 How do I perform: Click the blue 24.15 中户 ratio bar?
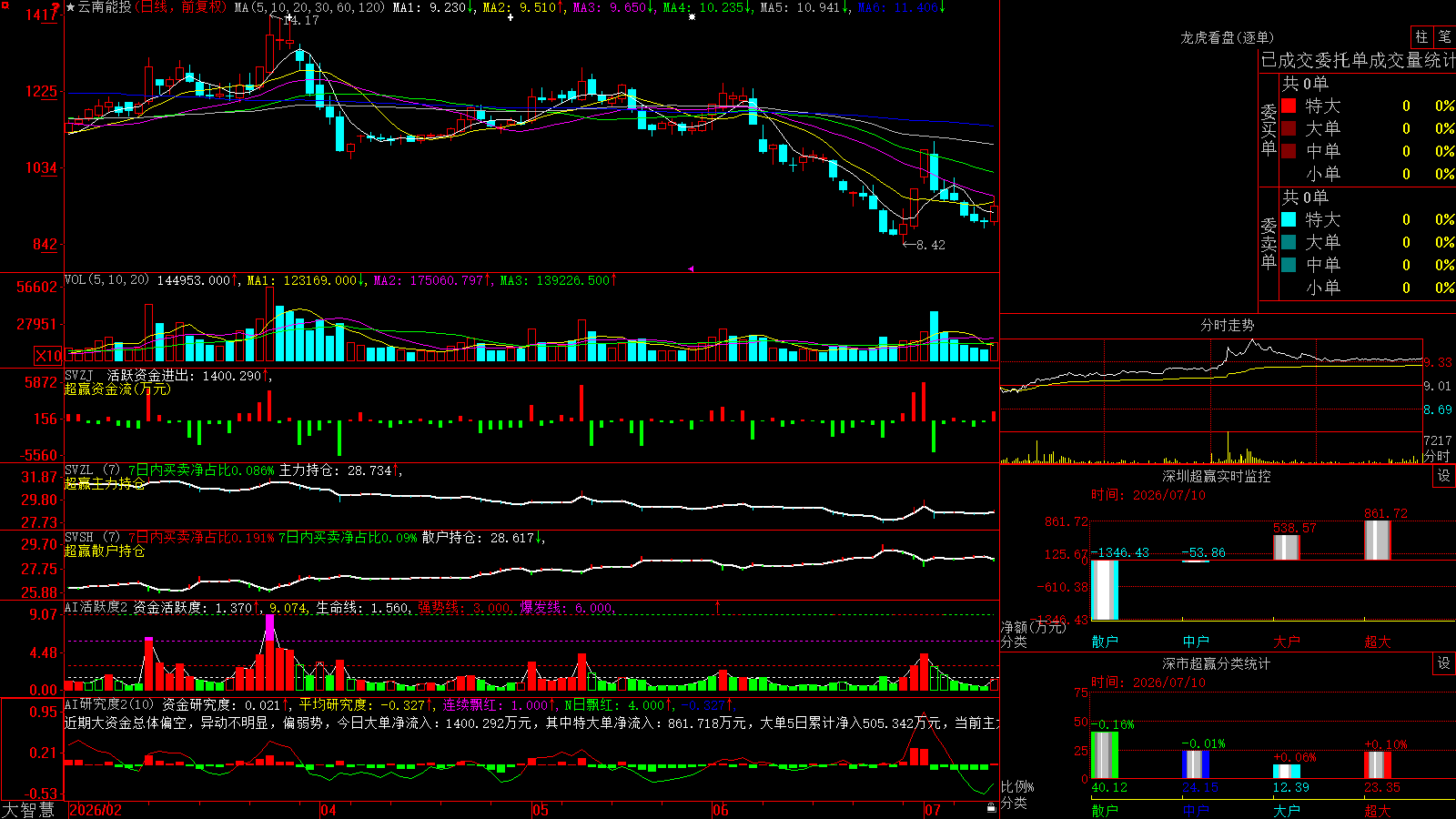coord(1196,764)
